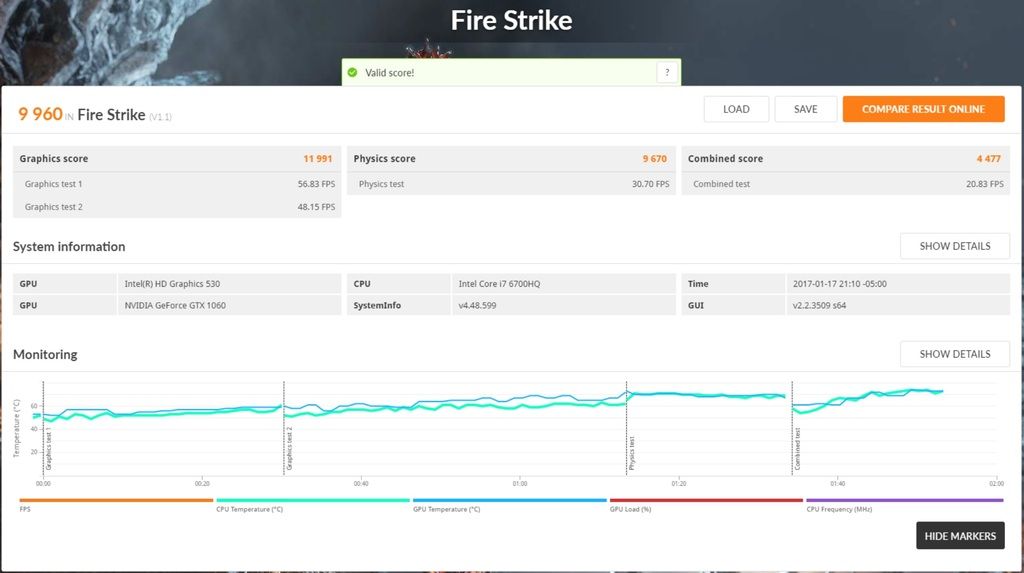Viewport: 1024px width, 573px height.
Task: Click the Valid score! message text
Action: tap(389, 73)
